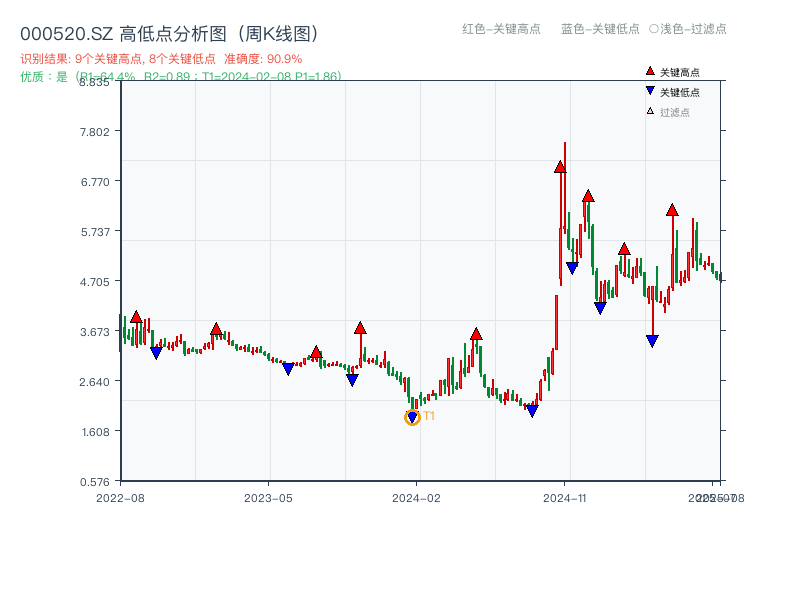The height and width of the screenshot is (600, 800).
Task: Click the 2022-08 x-axis date label
Action: click(120, 498)
